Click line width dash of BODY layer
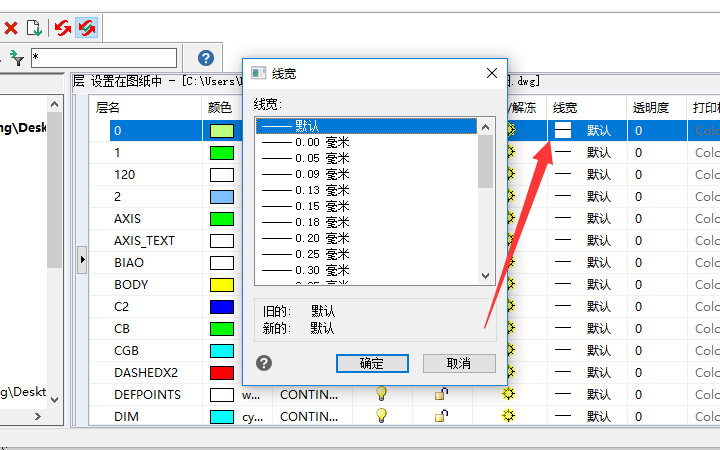720x450 pixels. [563, 284]
